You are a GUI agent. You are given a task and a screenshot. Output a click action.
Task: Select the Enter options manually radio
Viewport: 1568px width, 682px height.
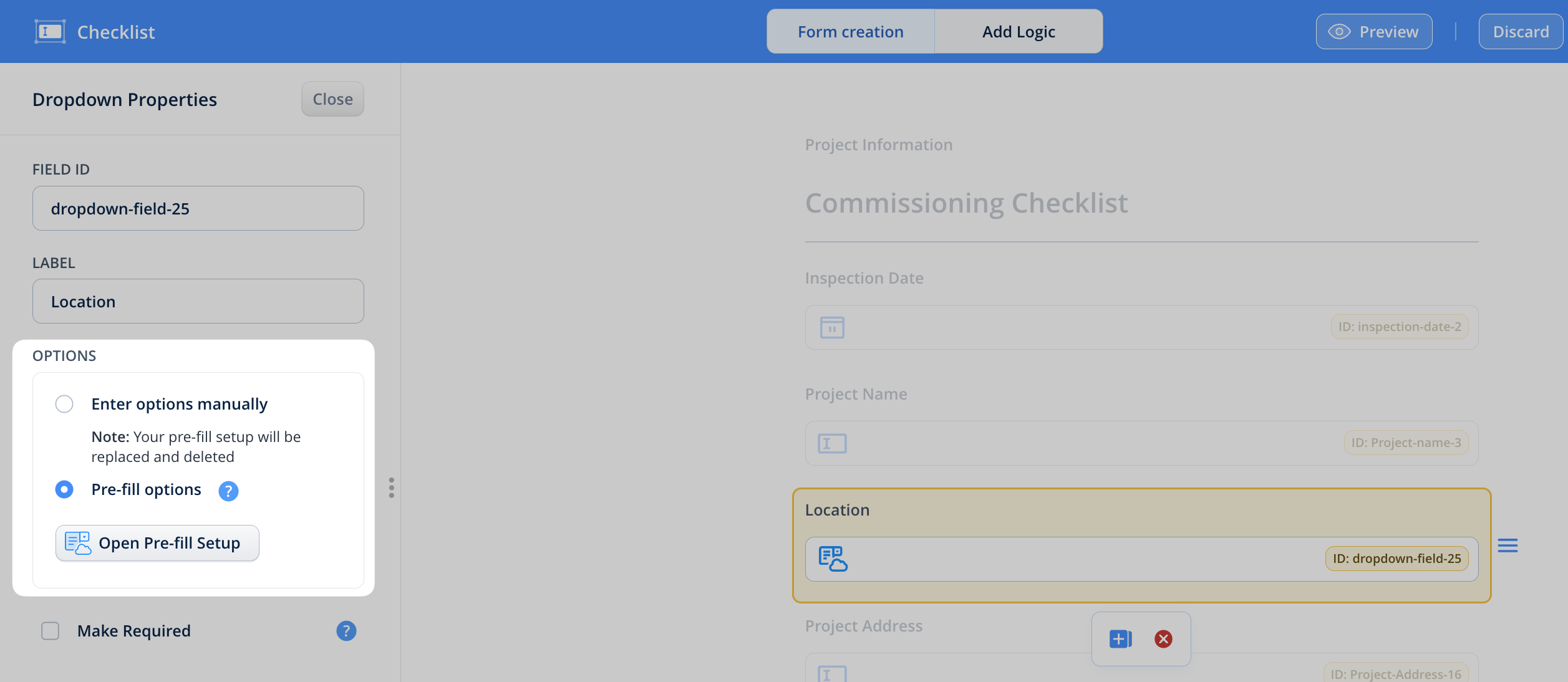click(x=64, y=404)
